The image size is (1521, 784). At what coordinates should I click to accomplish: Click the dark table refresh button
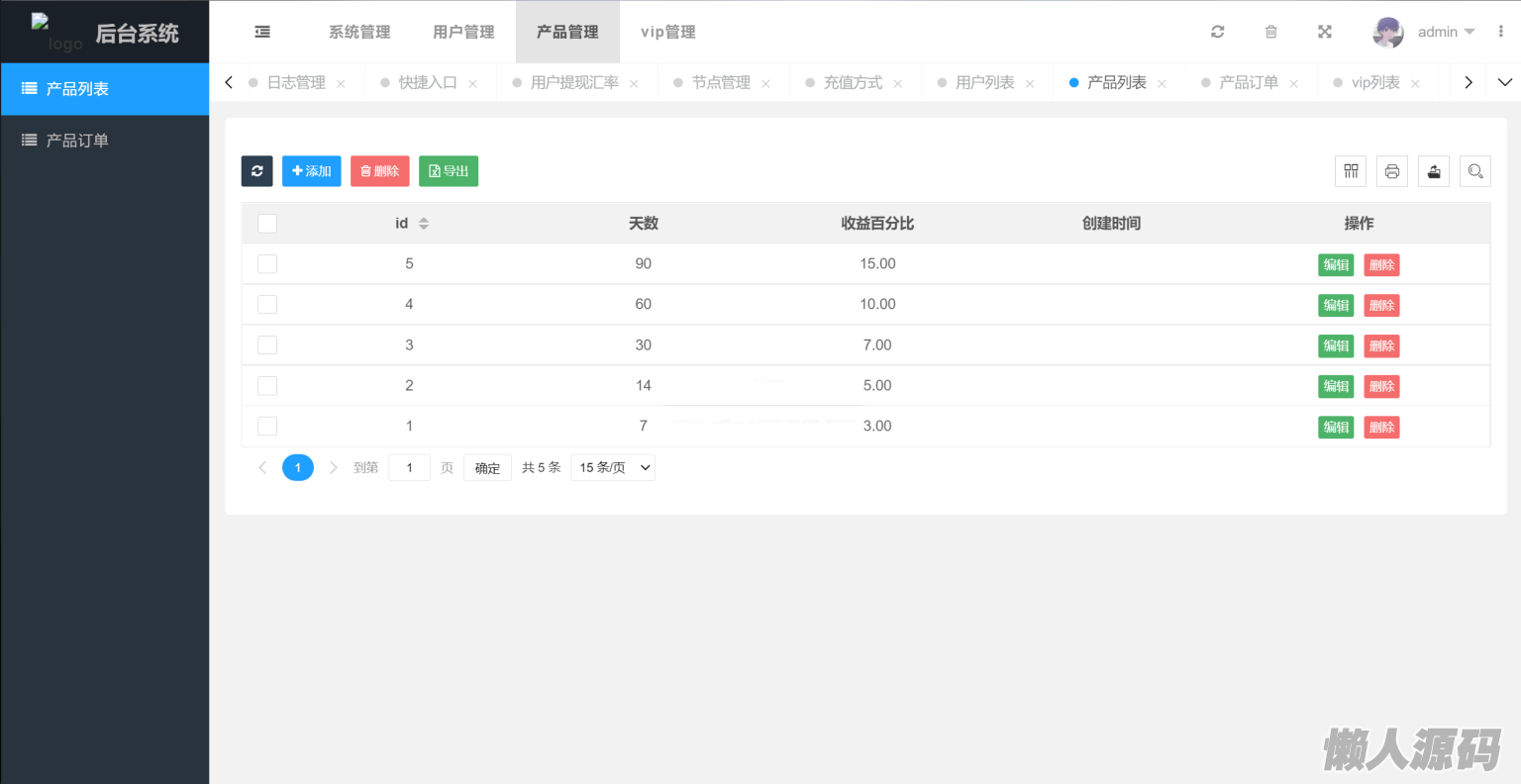(256, 171)
